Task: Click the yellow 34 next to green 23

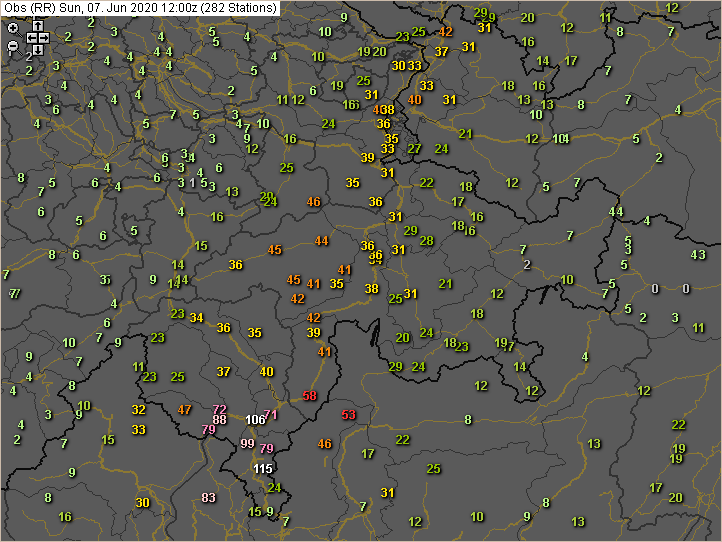Action: click(x=197, y=318)
